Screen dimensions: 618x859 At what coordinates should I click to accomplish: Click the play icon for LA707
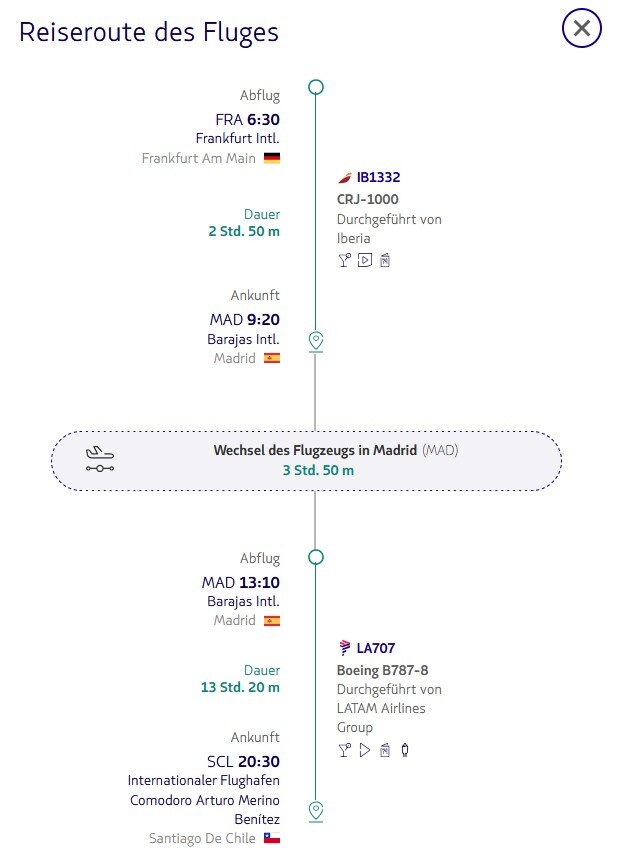(x=365, y=750)
